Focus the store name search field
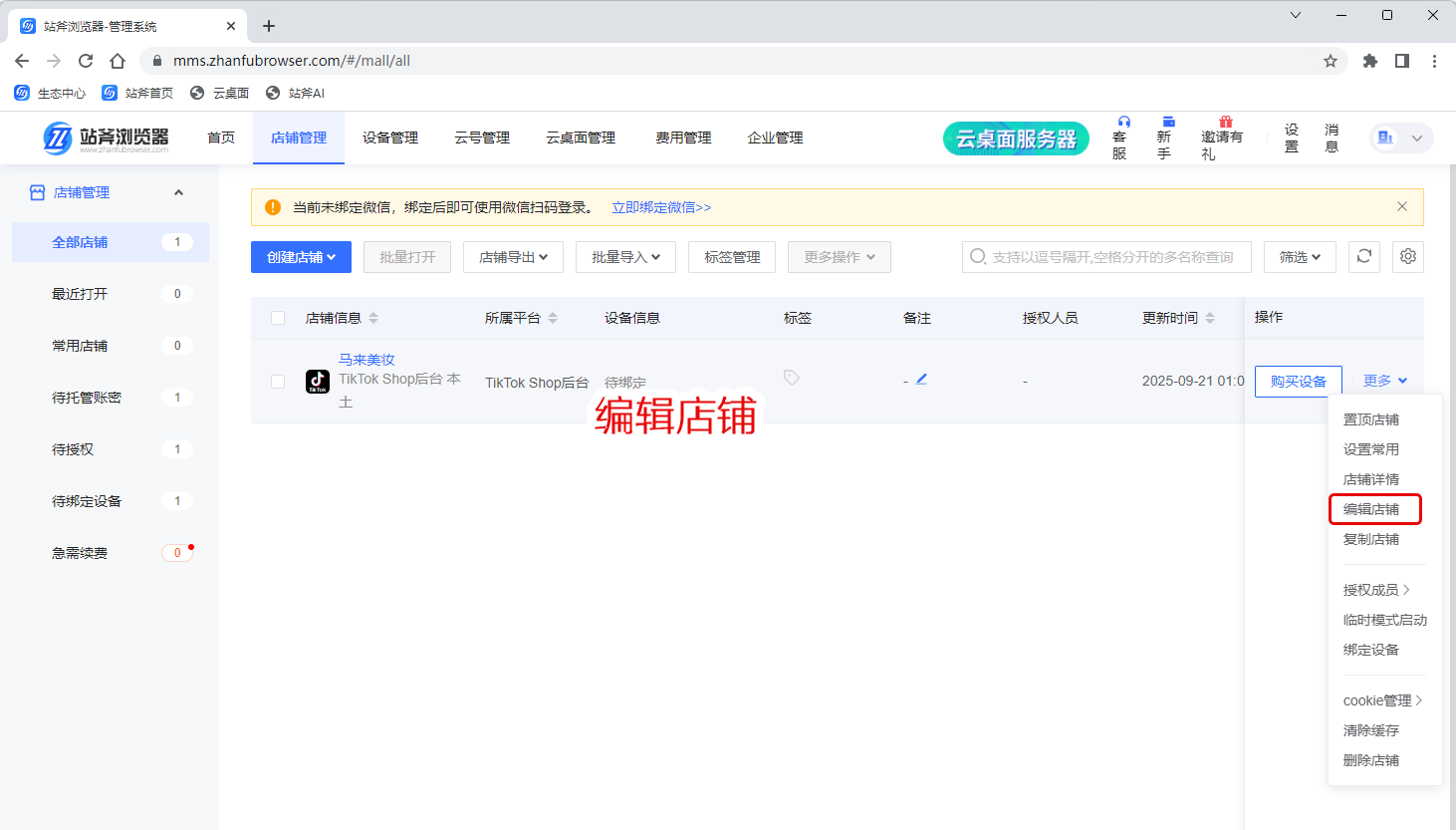Image resolution: width=1456 pixels, height=830 pixels. pyautogui.click(x=1111, y=257)
